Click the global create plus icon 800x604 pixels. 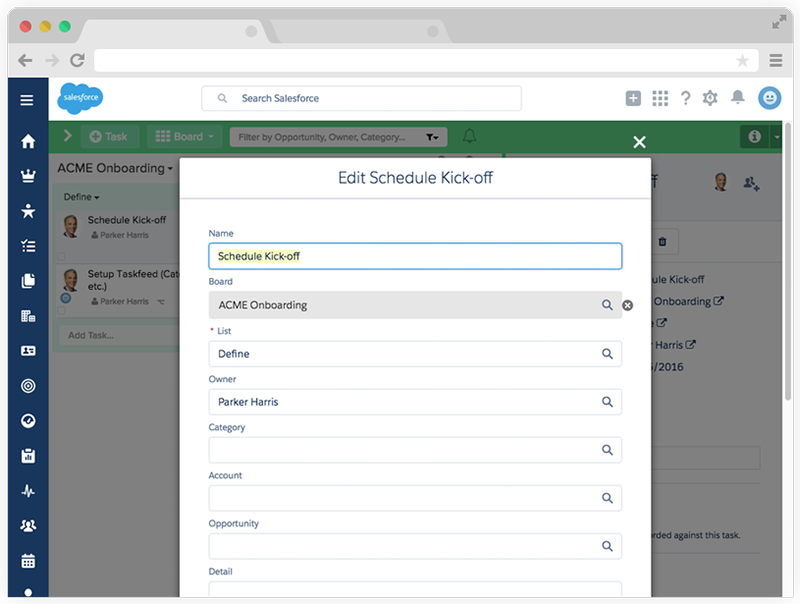point(633,98)
